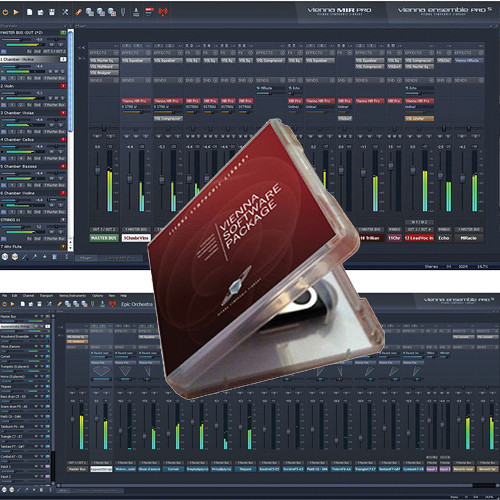This screenshot has width=500, height=500.
Task: Expand mixer using the >> arrows in top window
Action: [81, 59]
